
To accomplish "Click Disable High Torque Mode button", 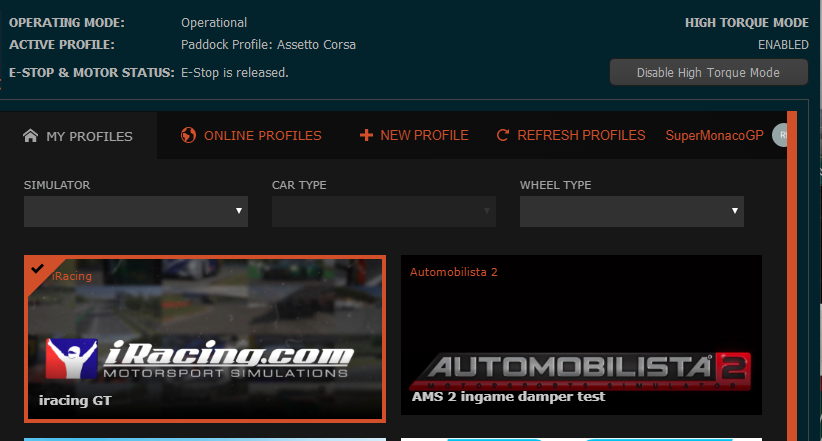I will click(708, 72).
